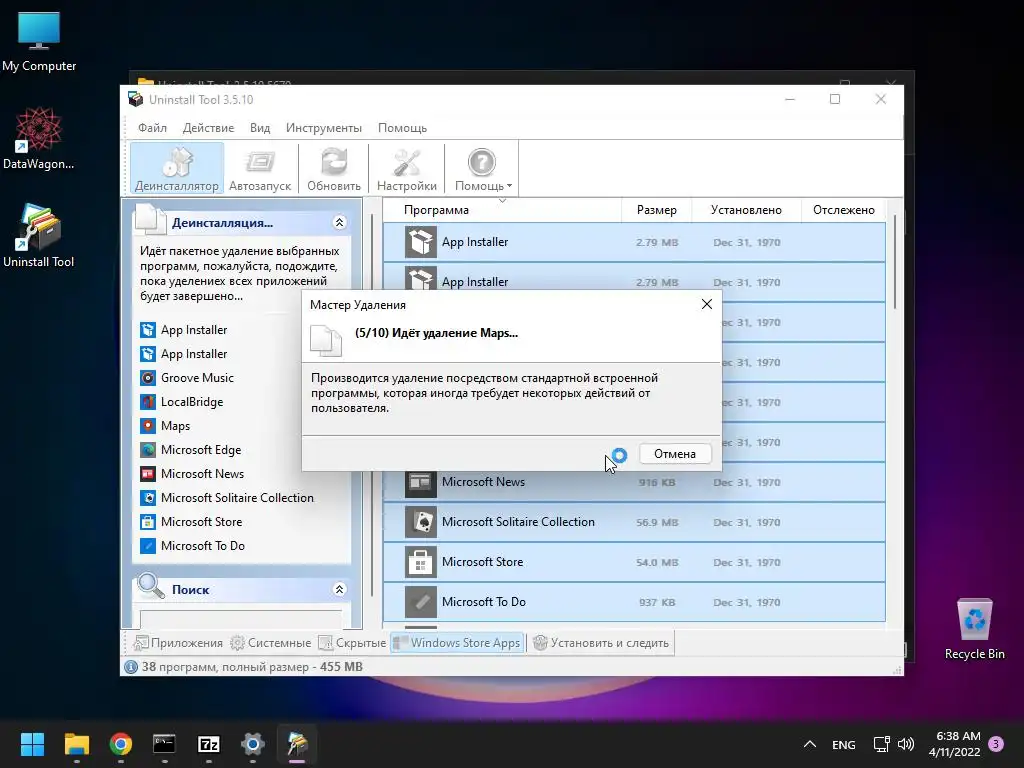Show hidden tray icons chevron

tap(810, 744)
